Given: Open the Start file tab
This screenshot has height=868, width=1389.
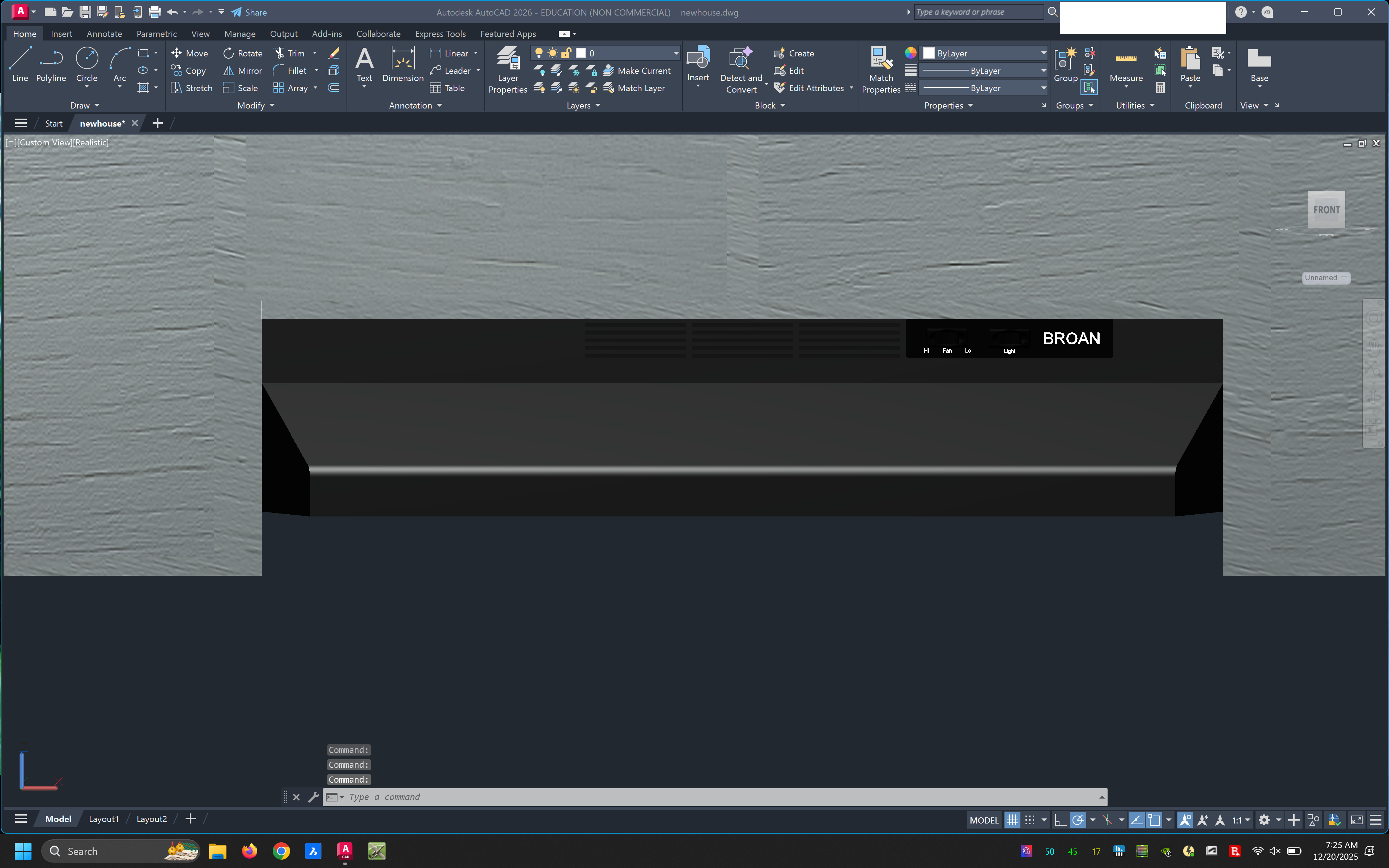Looking at the screenshot, I should coord(54,123).
